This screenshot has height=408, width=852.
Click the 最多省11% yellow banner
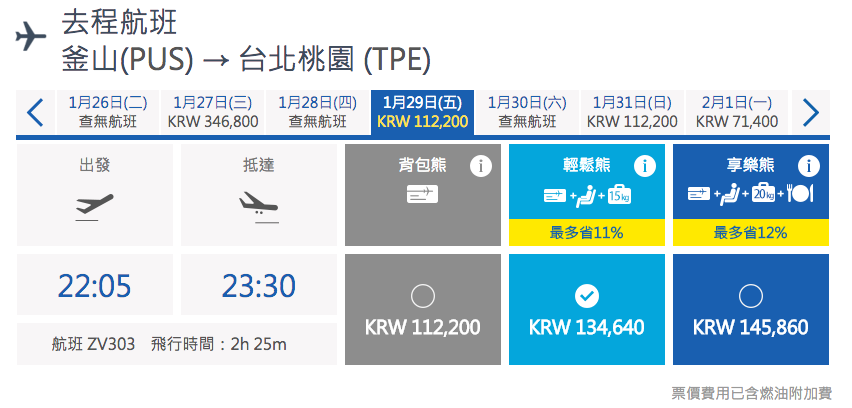click(587, 233)
